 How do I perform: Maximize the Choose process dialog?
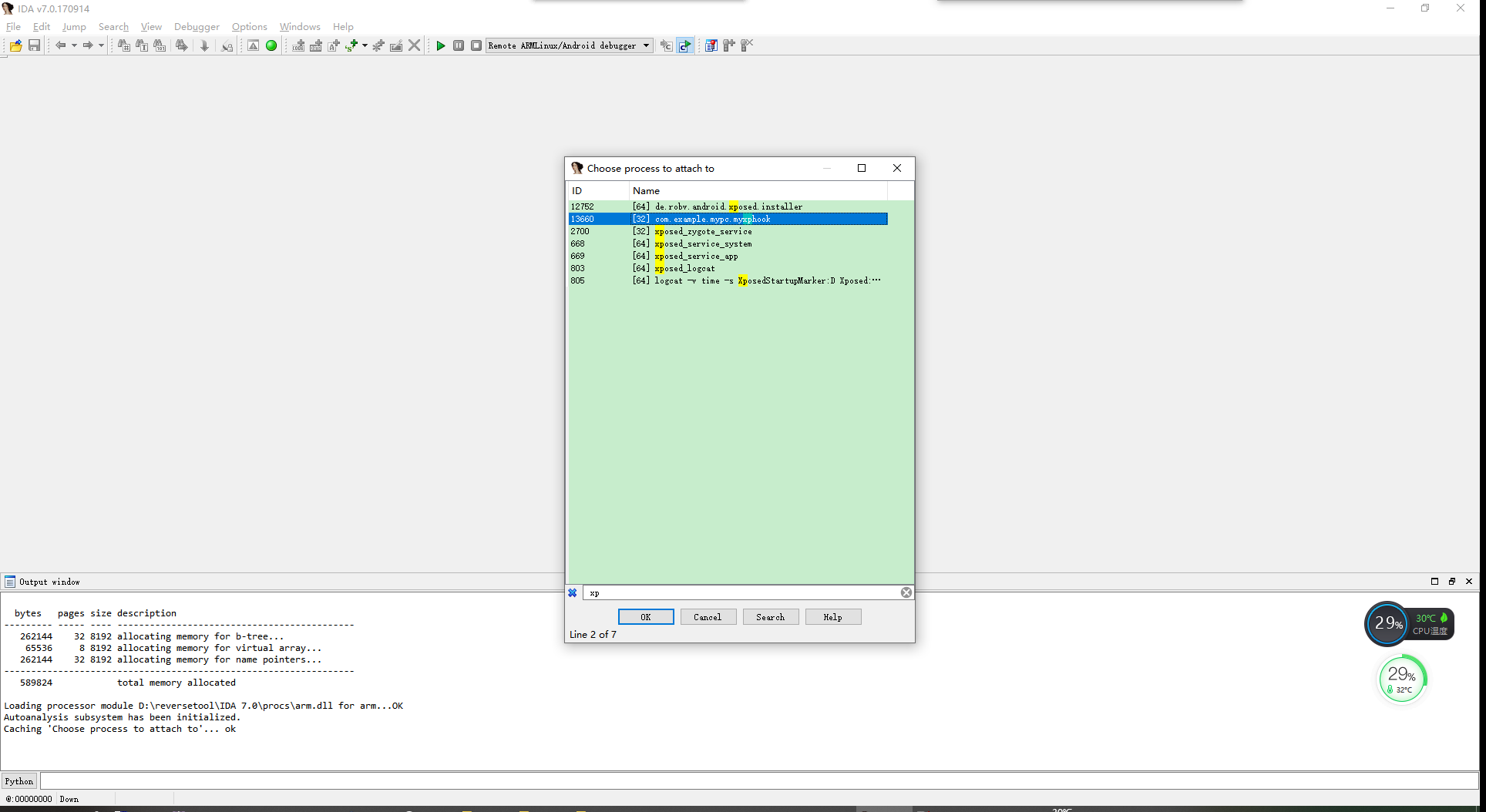pos(862,168)
